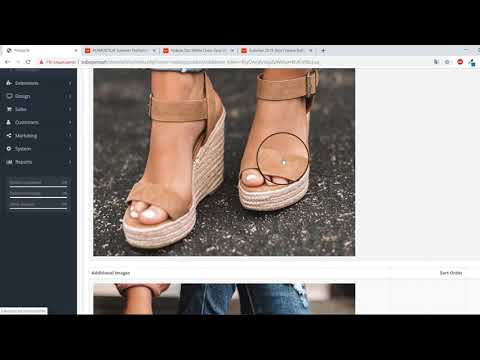Expand the Design menu chevron
The height and width of the screenshot is (360, 480).
point(70,96)
